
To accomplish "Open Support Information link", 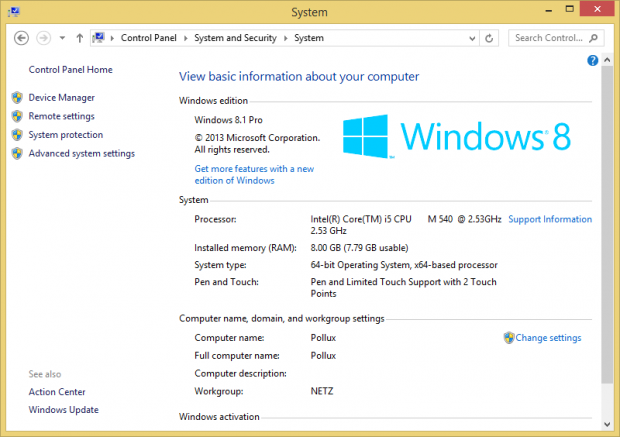I will (550, 219).
